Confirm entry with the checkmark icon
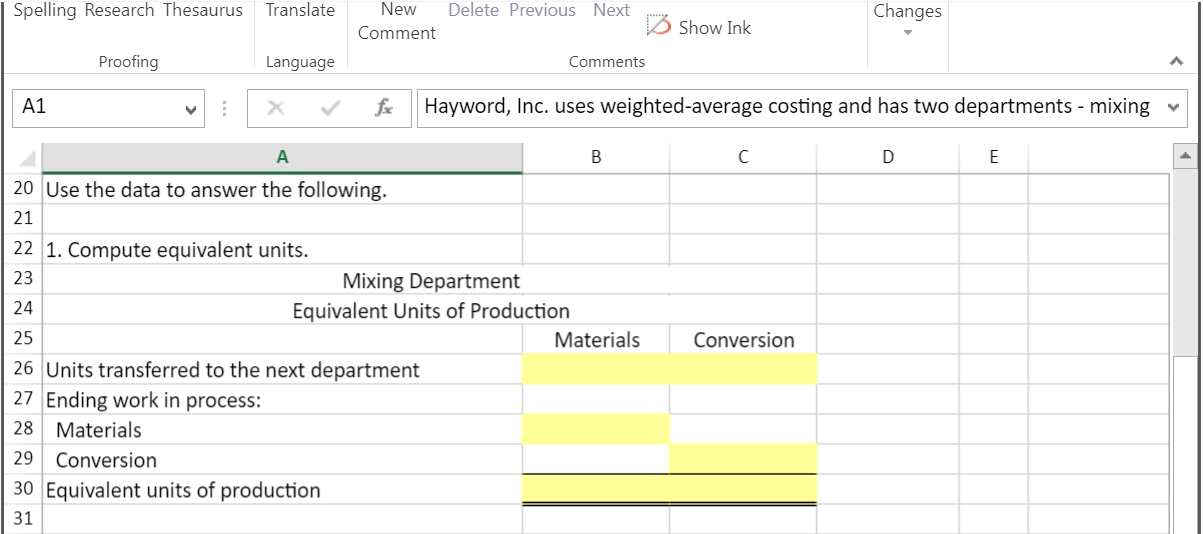Screen dimensions: 1203x534 click(330, 107)
